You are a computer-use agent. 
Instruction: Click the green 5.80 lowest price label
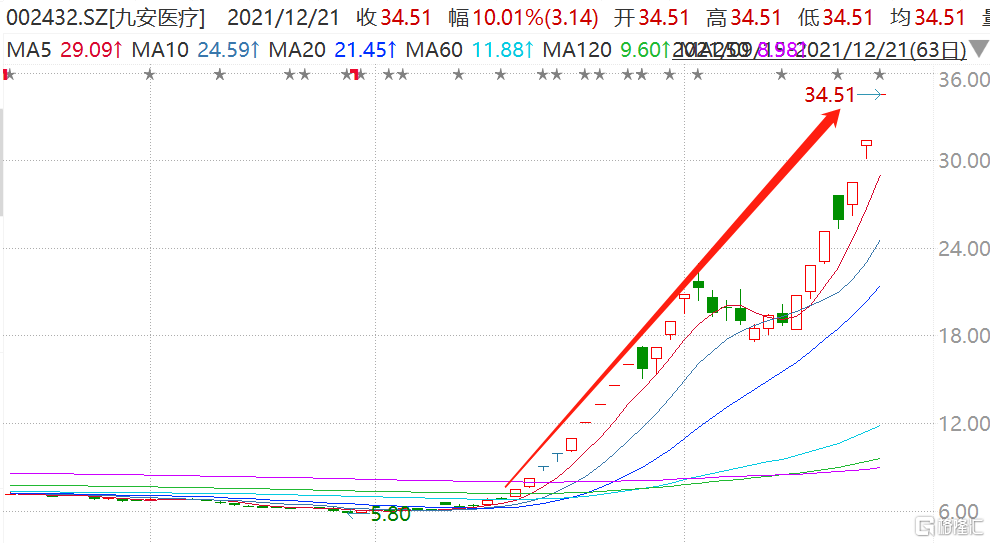[x=390, y=515]
